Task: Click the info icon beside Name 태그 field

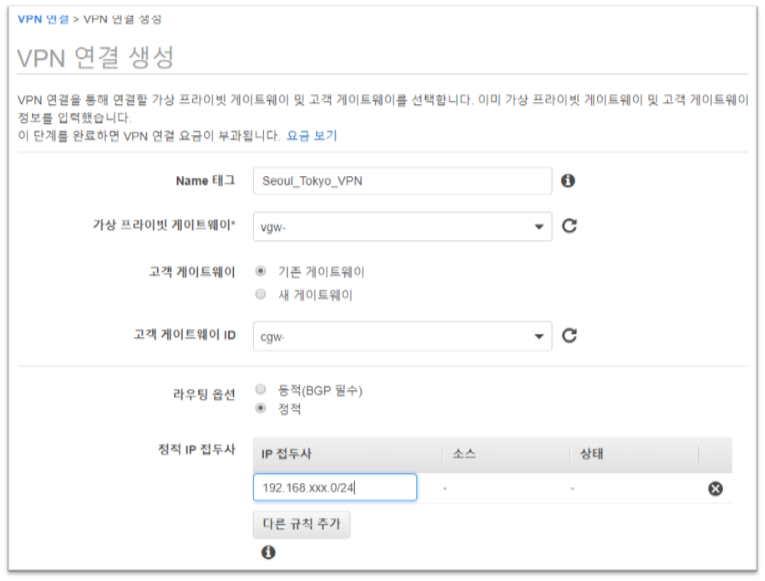Action: point(568,181)
